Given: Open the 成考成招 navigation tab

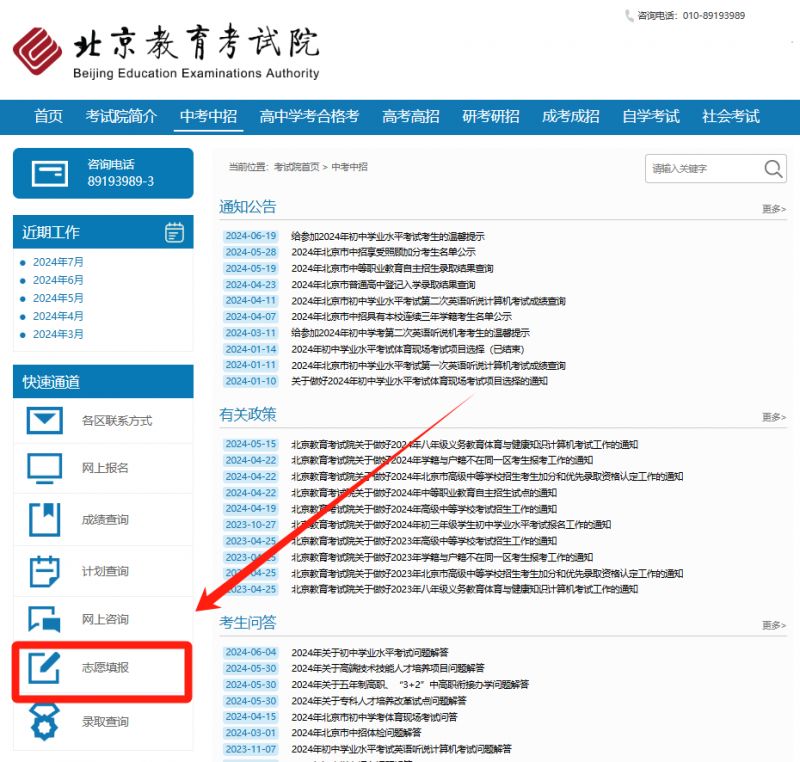Looking at the screenshot, I should pos(570,116).
